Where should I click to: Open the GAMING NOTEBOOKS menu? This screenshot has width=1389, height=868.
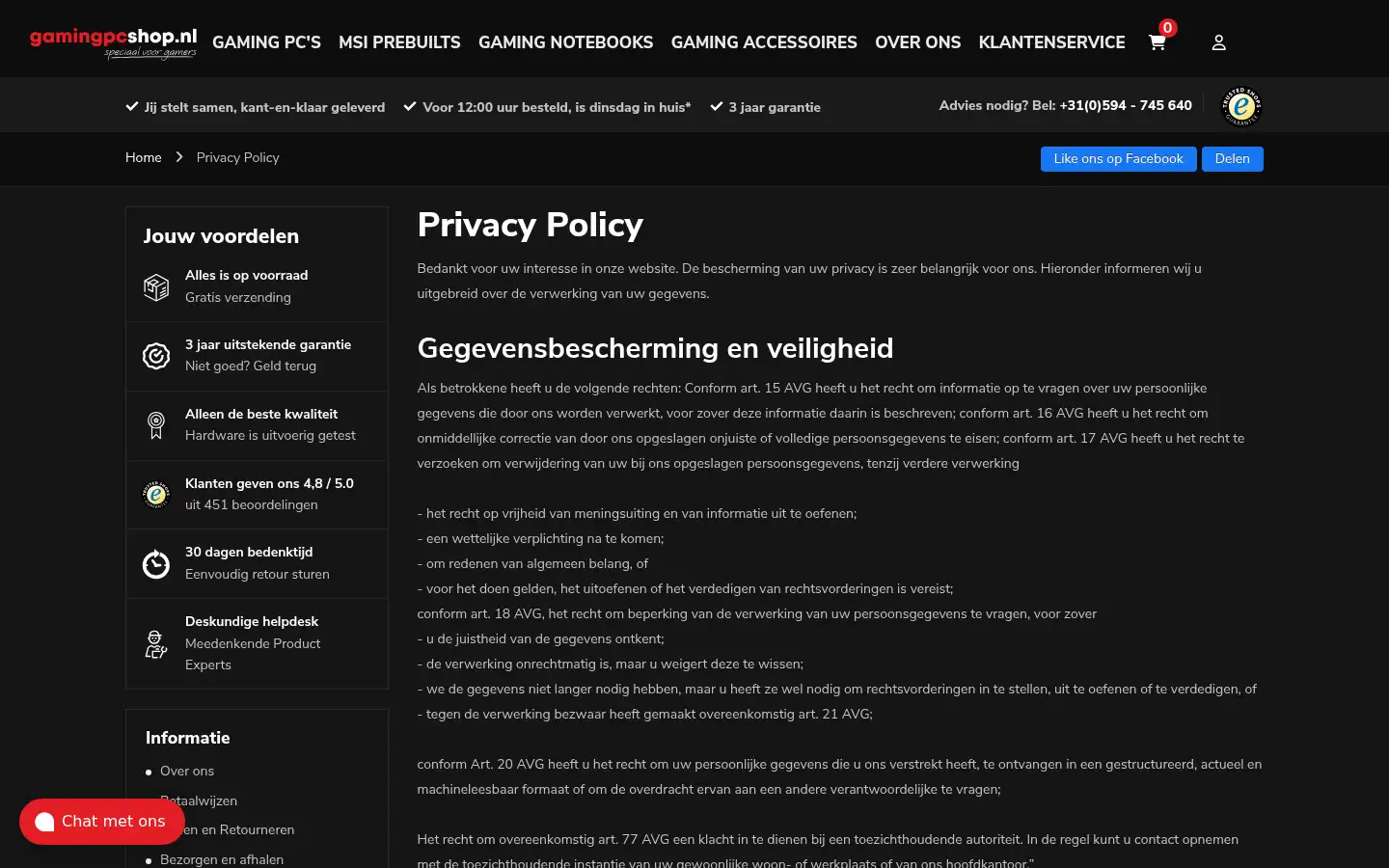(565, 42)
